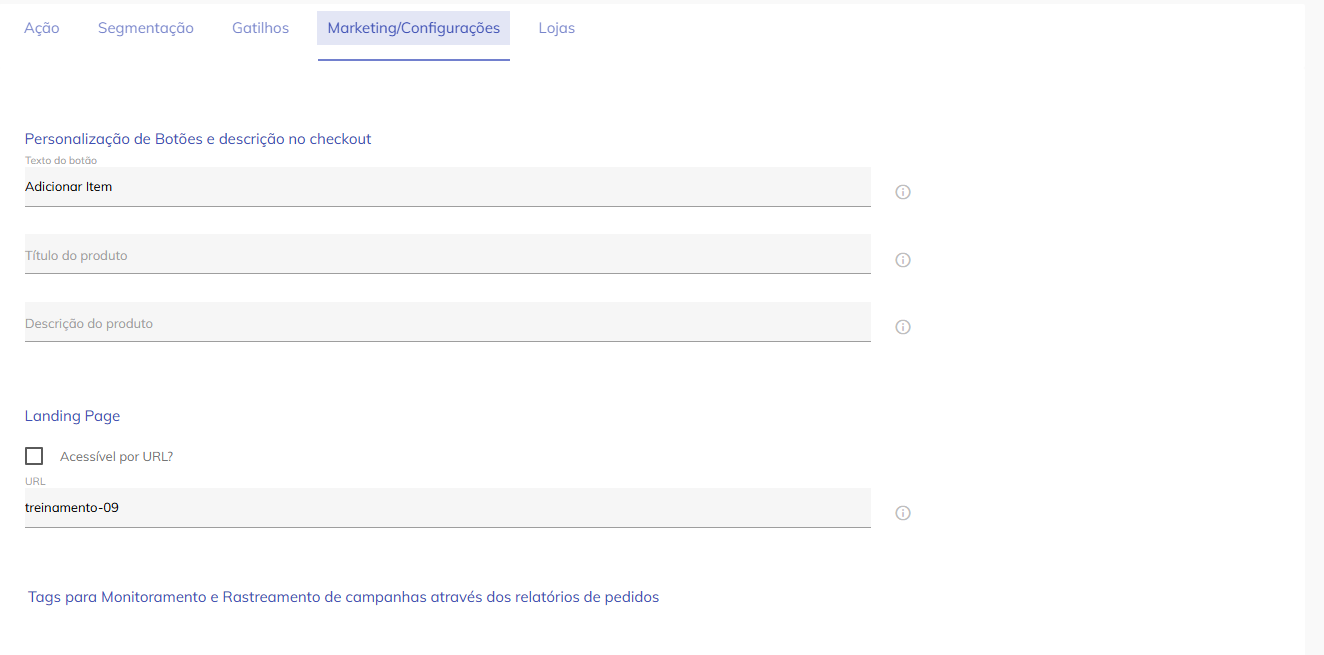Click the small 'Texto do botão' field label
Viewport: 1324px width, 655px height.
point(61,160)
